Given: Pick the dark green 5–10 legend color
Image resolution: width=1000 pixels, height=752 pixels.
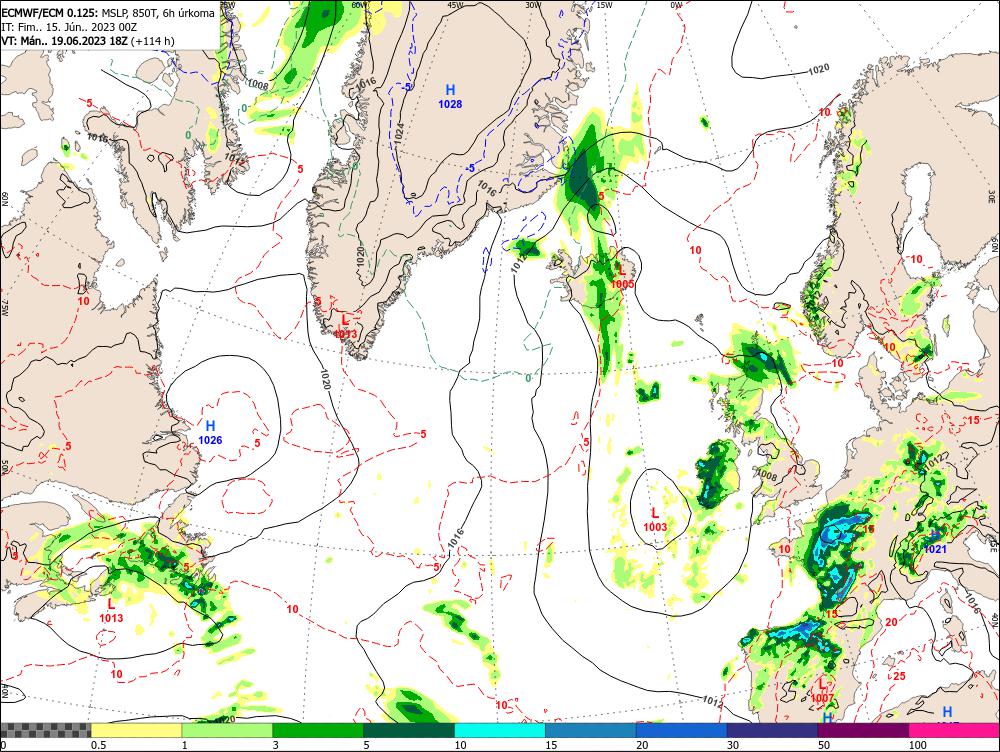Looking at the screenshot, I should point(409,730).
